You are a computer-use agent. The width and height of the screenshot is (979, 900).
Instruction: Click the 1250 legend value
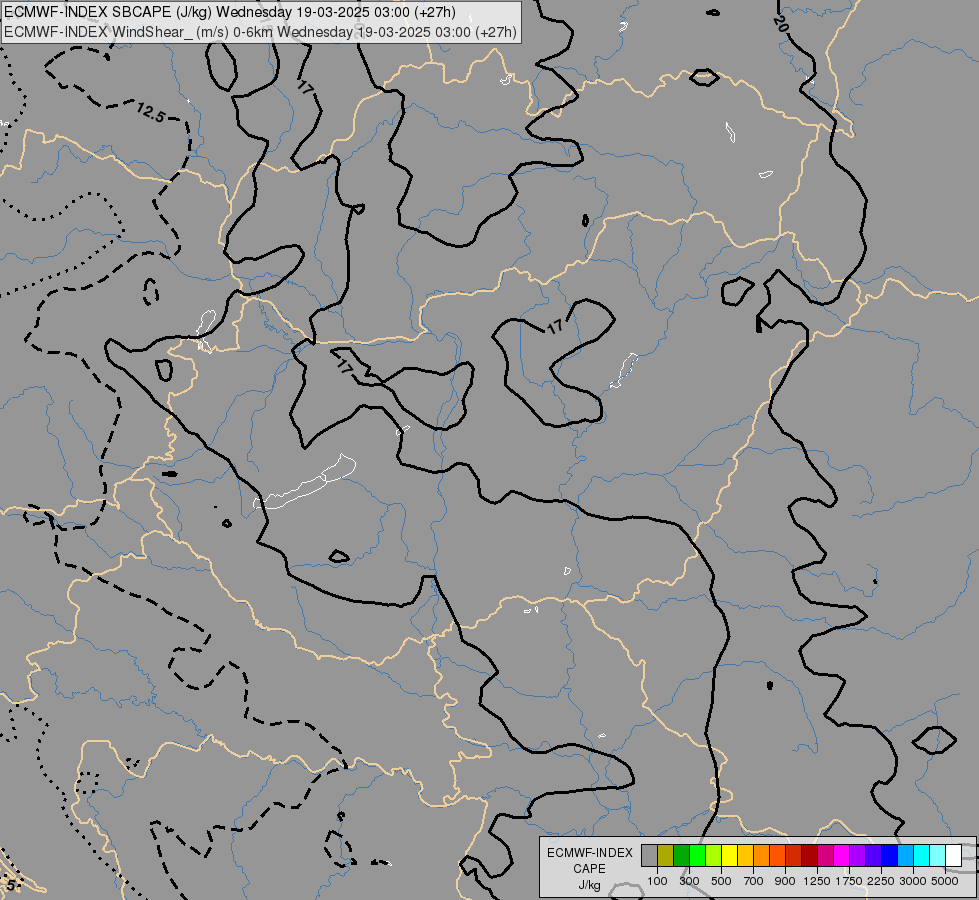(817, 881)
